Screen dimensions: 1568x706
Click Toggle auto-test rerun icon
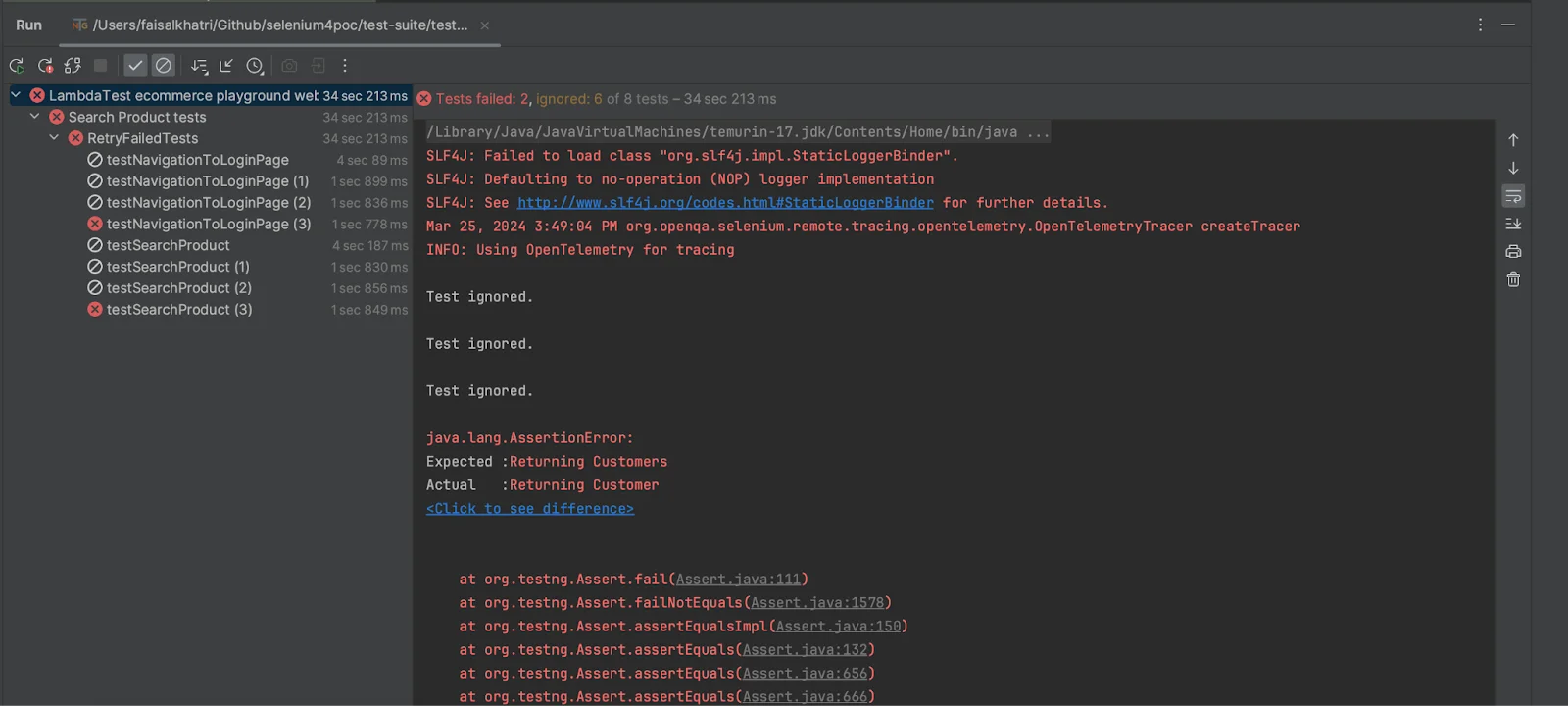(73, 66)
